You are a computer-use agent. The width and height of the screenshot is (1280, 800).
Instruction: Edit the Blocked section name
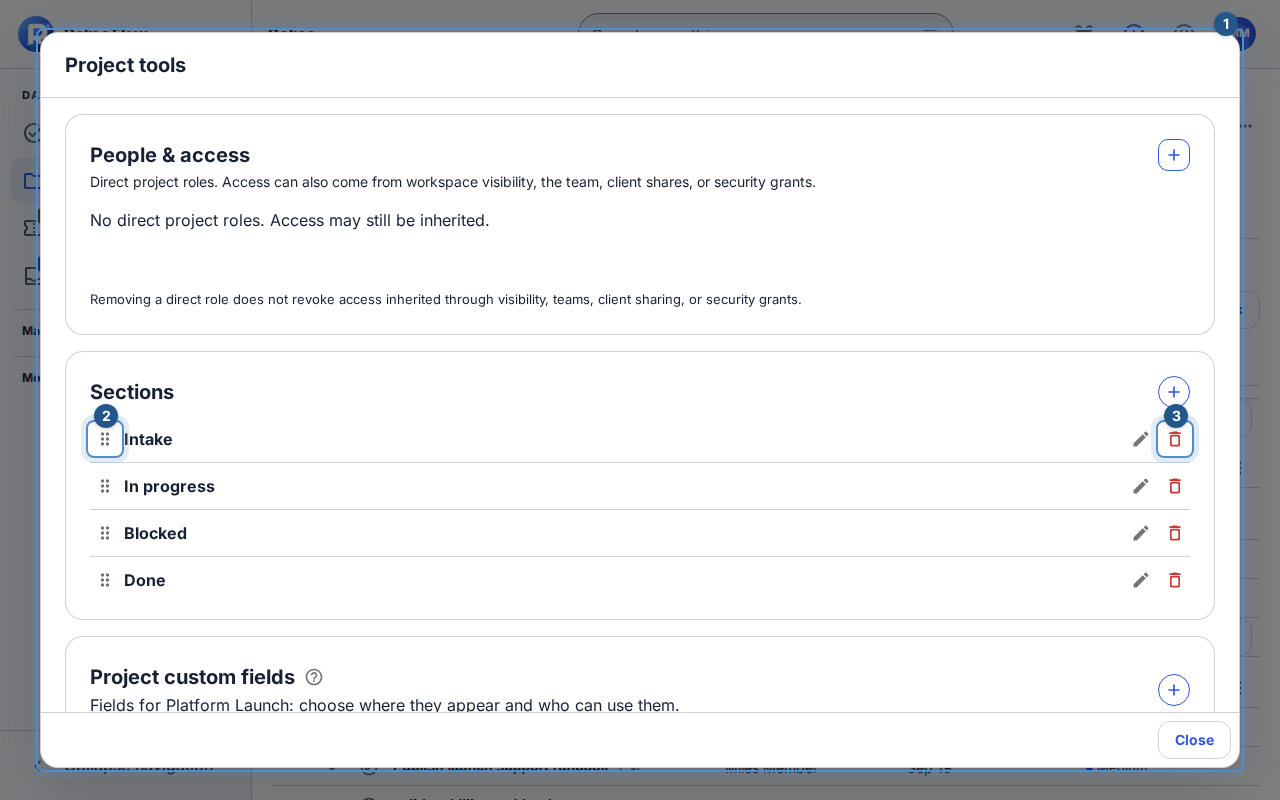pos(1141,533)
